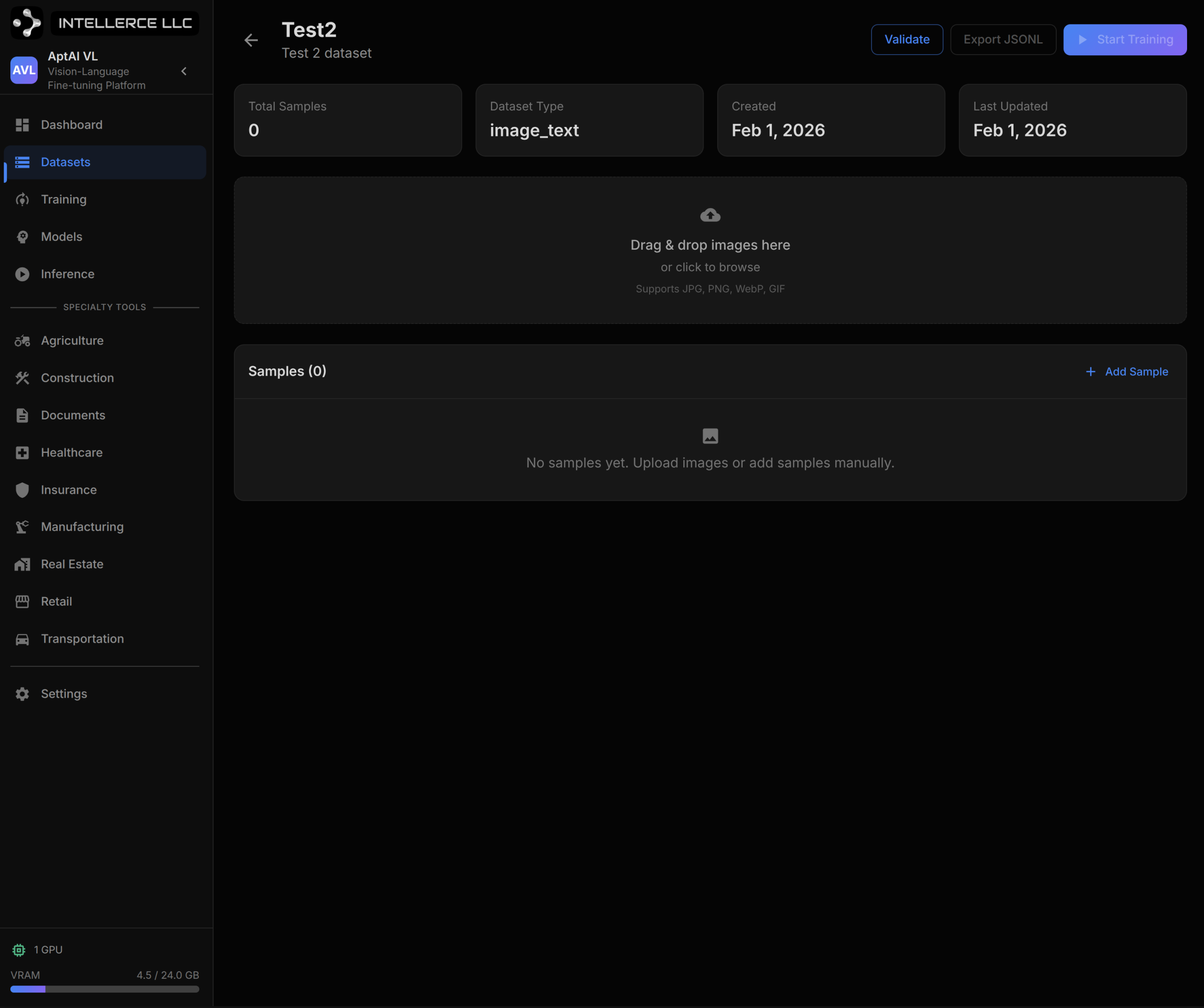Click the 'Test 2 dataset' description
This screenshot has width=1204, height=1008.
326,53
